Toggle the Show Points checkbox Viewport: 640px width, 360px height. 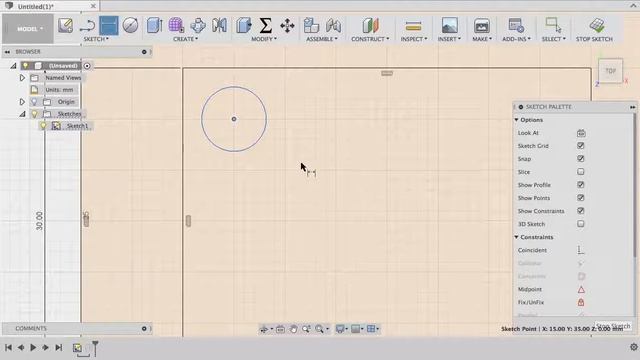[x=580, y=198]
